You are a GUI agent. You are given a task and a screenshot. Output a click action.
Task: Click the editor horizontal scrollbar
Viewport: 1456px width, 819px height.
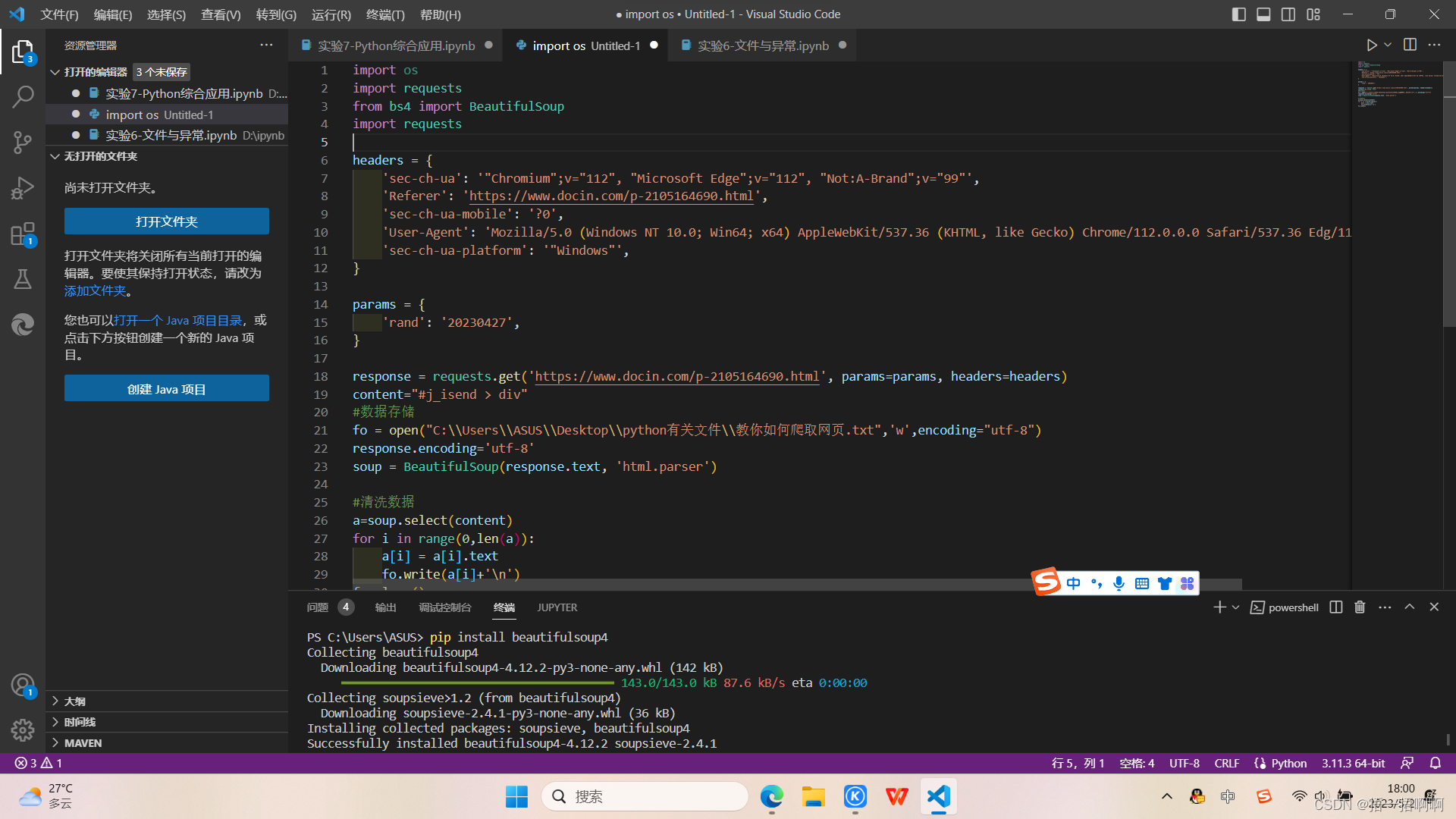point(796,585)
